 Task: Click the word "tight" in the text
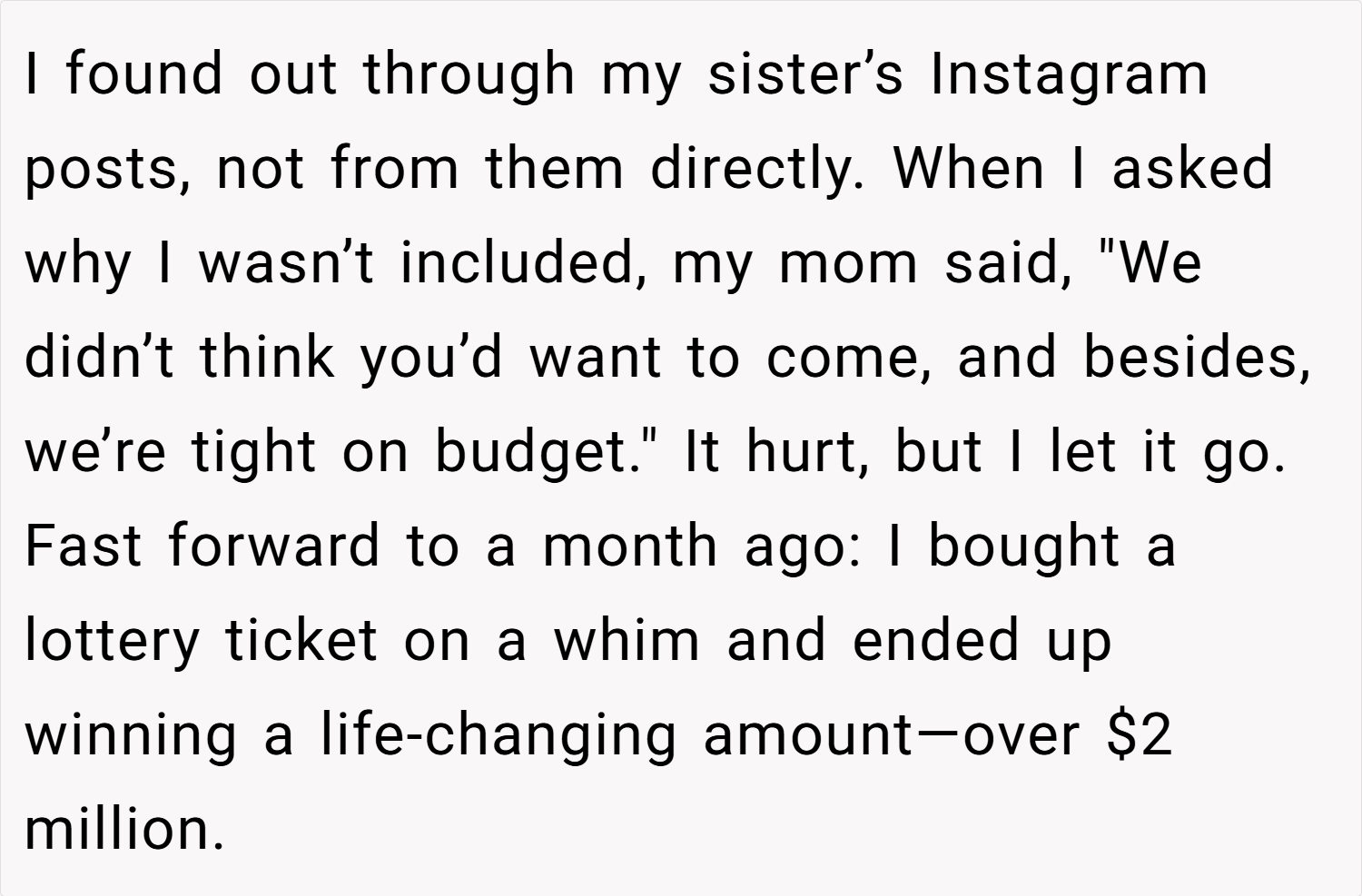coord(253,455)
